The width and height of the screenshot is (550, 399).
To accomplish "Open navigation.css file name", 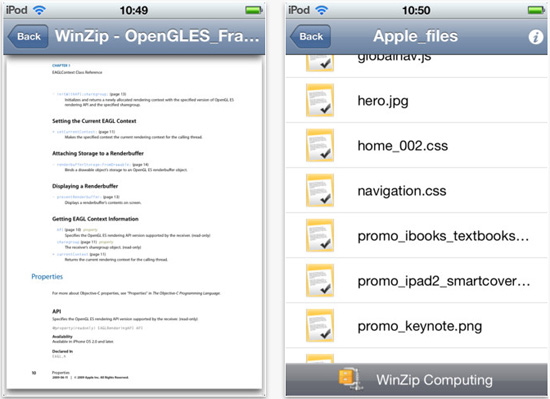I will (x=402, y=191).
